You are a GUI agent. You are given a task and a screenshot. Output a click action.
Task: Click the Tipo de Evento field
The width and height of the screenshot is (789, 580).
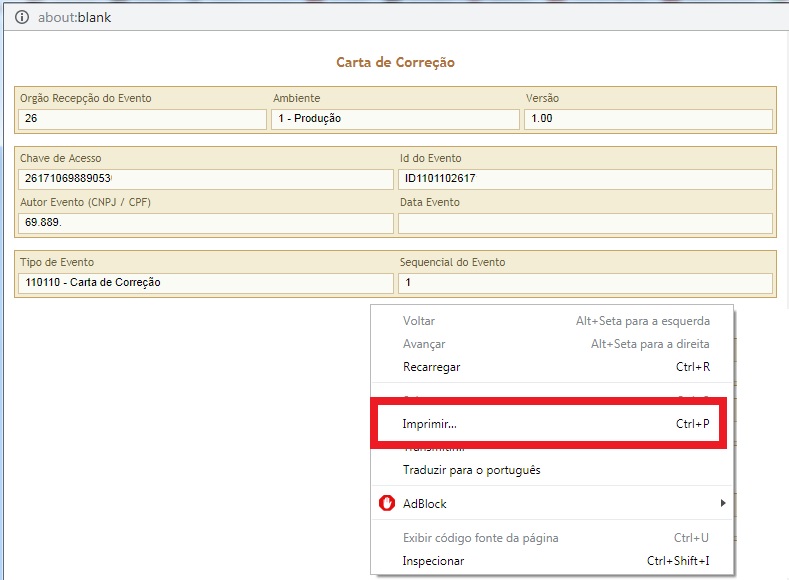[x=205, y=283]
